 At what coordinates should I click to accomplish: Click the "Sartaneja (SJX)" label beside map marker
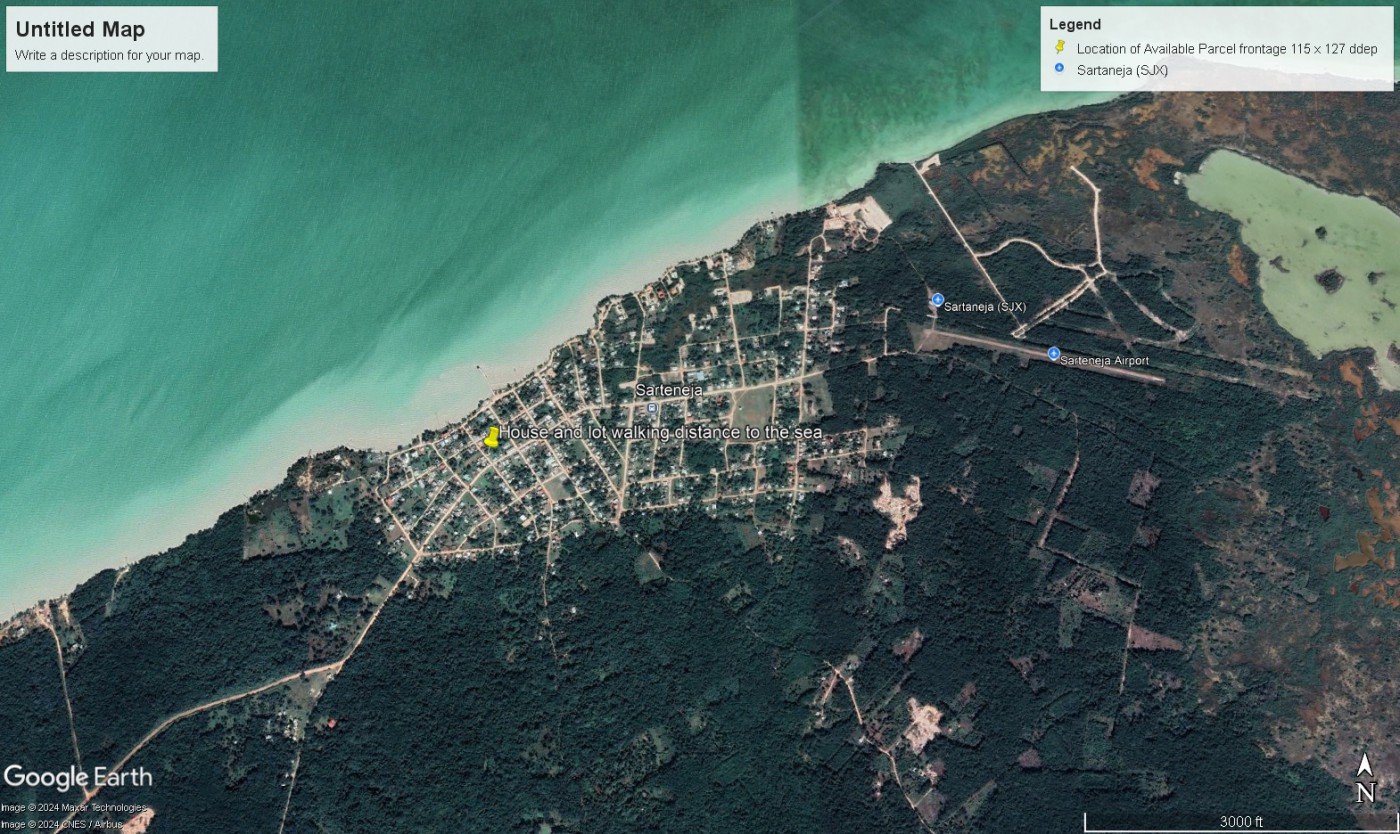(x=985, y=307)
